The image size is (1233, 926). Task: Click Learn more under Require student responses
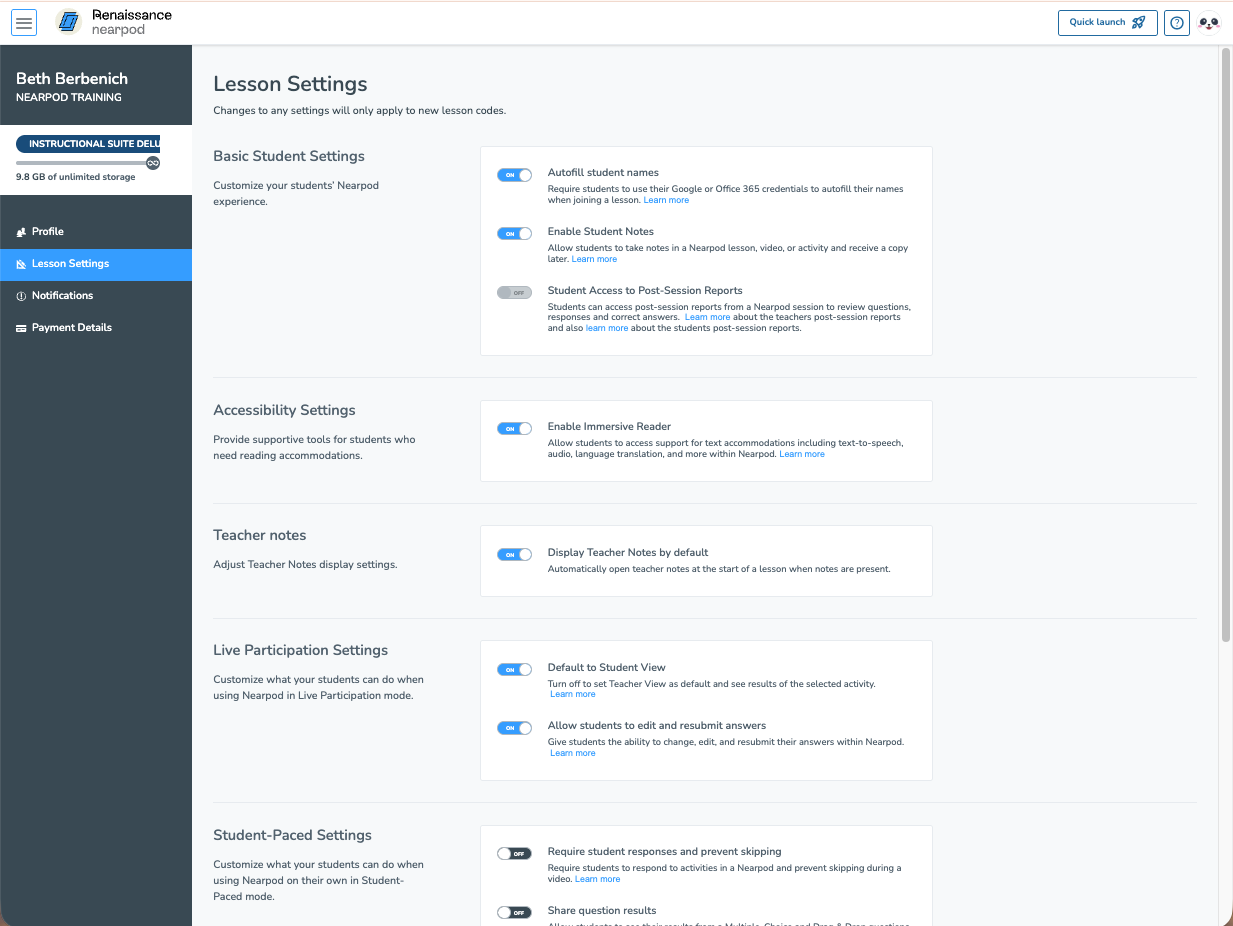click(x=598, y=879)
